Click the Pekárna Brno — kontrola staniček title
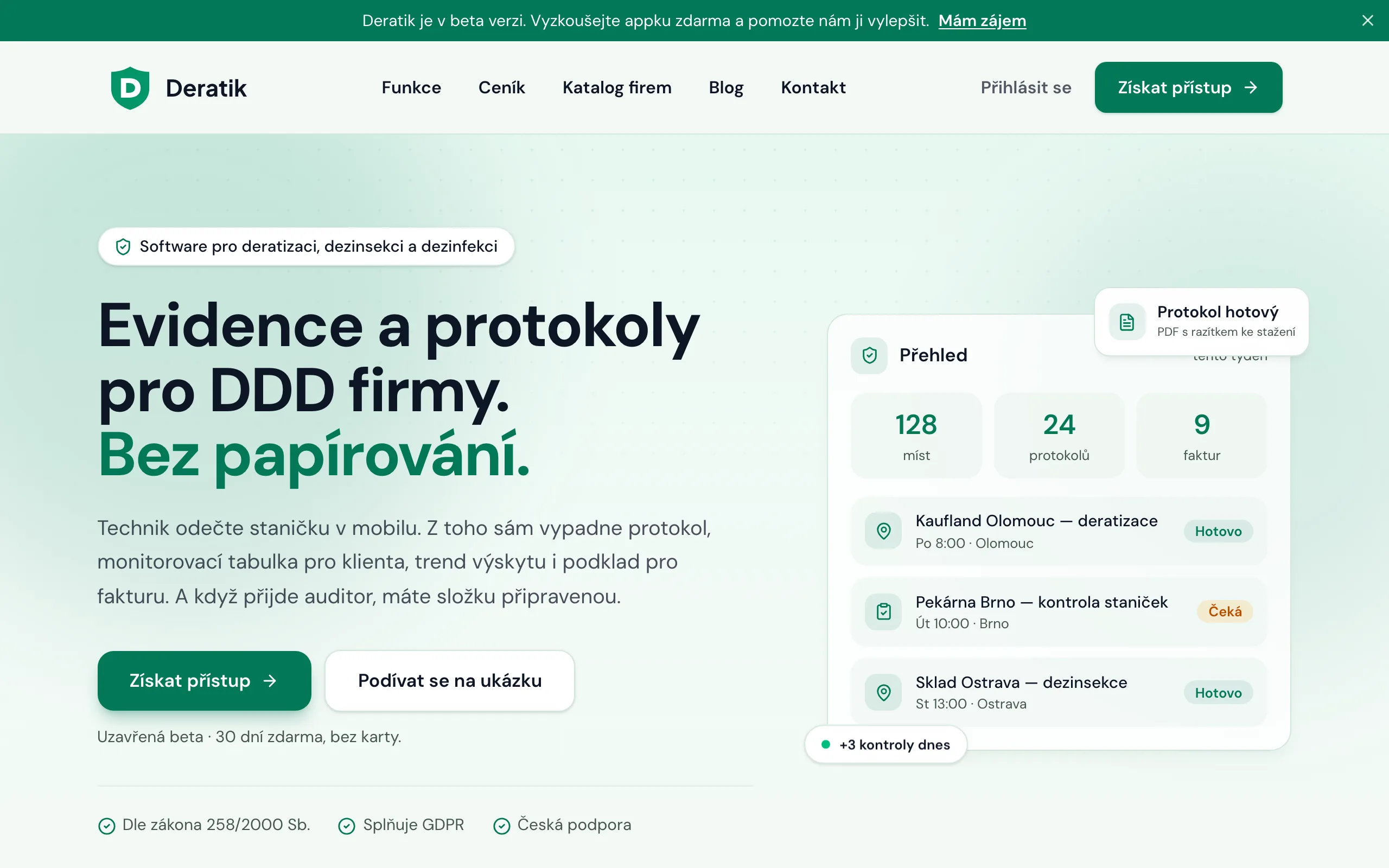This screenshot has width=1389, height=868. (1041, 602)
